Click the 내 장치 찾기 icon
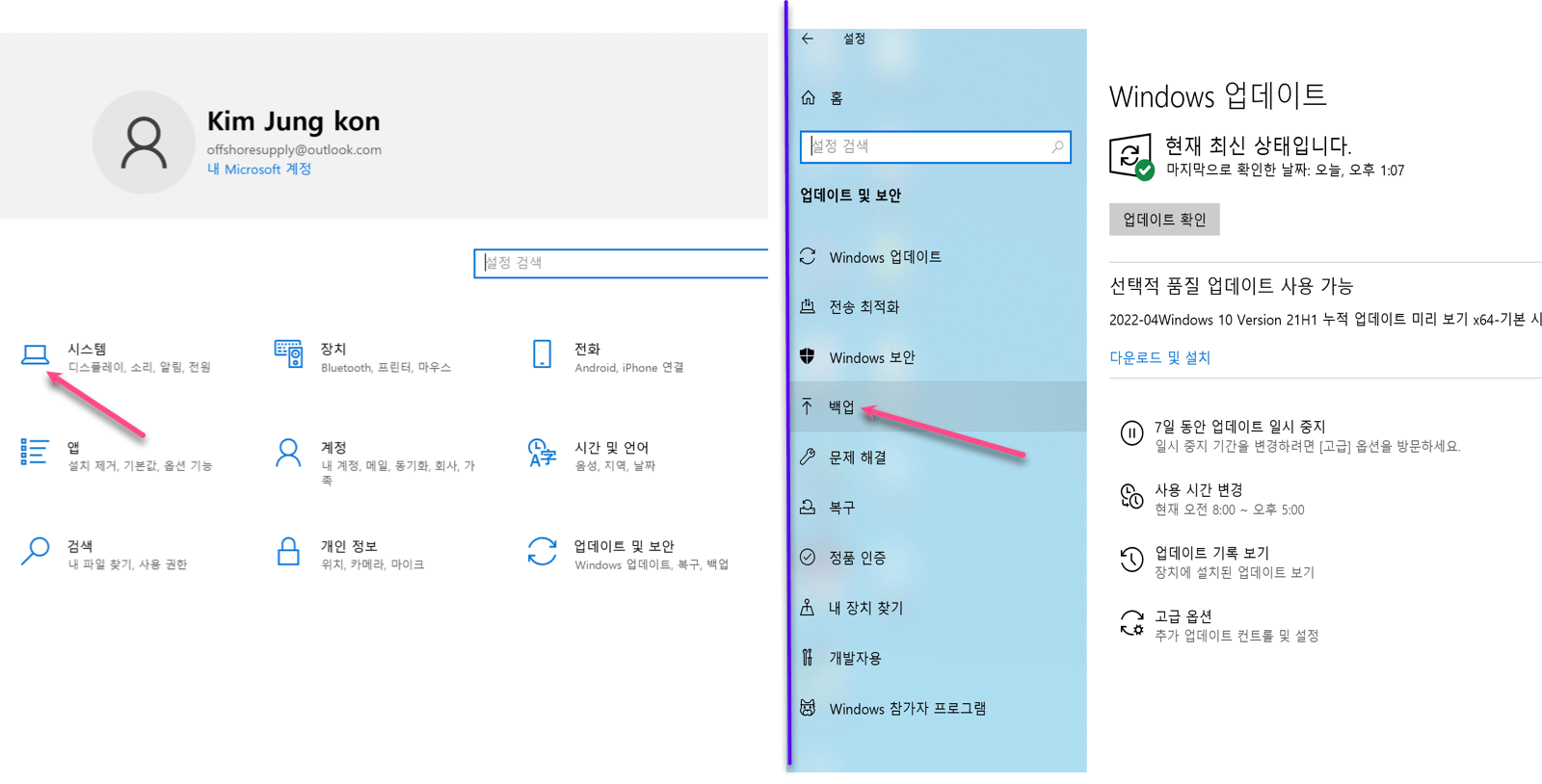This screenshot has width=1542, height=784. click(x=808, y=607)
